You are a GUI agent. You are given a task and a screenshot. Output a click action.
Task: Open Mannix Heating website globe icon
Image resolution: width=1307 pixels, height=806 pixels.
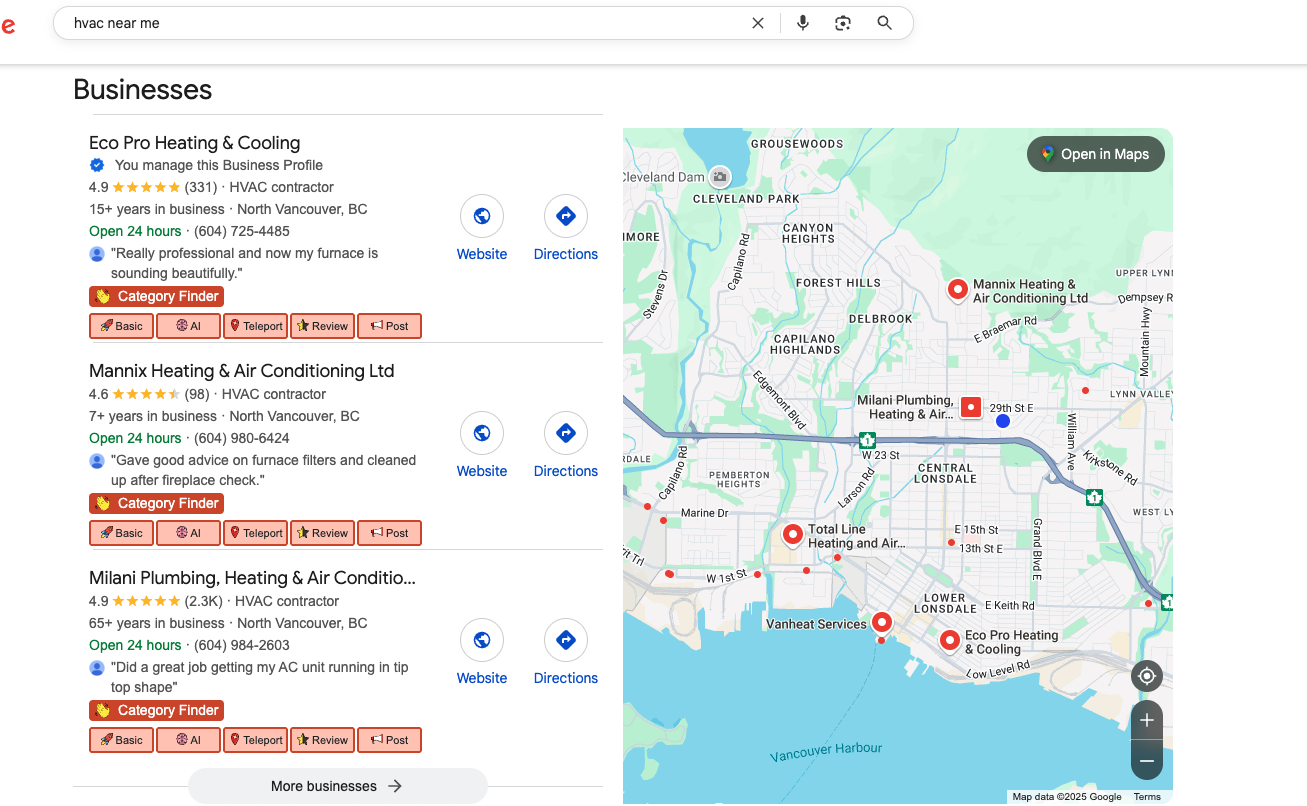[x=482, y=433]
